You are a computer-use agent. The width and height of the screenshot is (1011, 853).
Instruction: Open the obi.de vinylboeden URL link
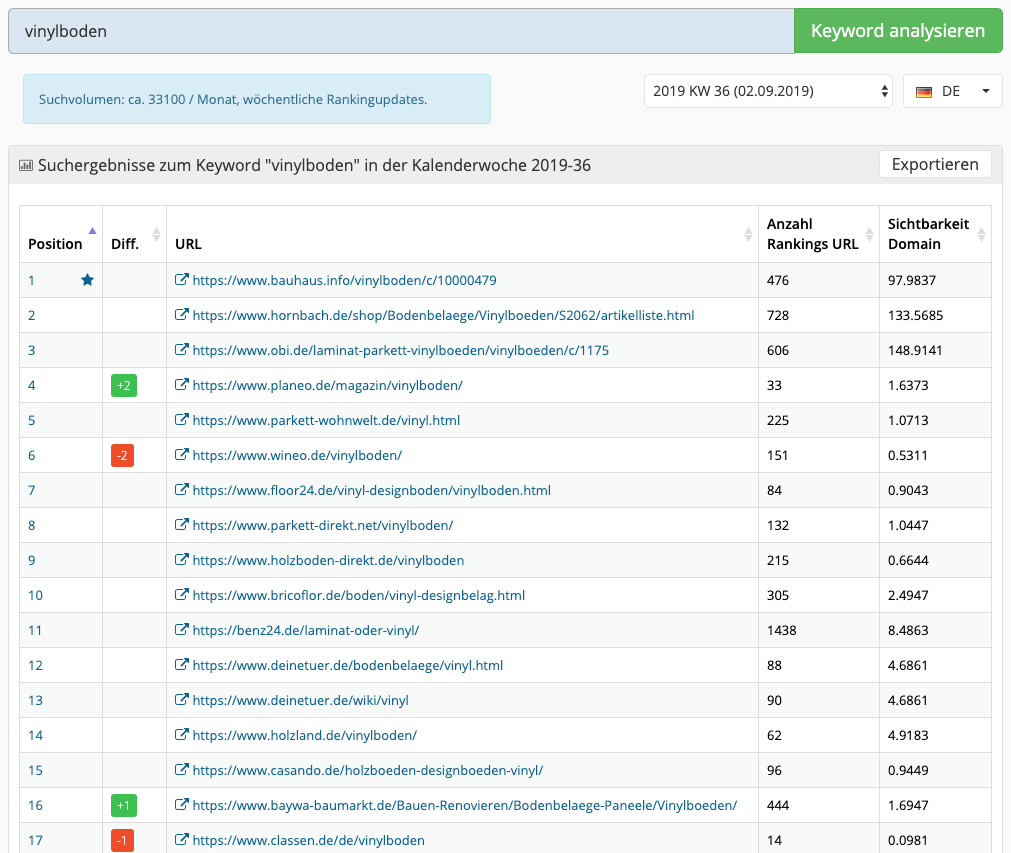(x=400, y=350)
